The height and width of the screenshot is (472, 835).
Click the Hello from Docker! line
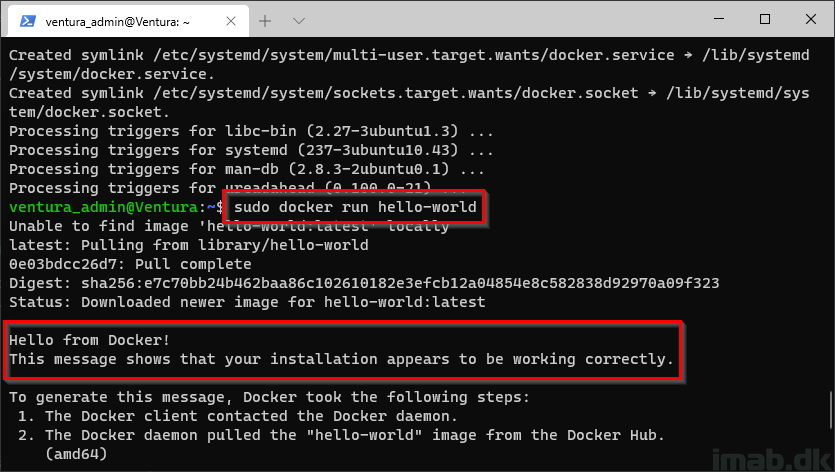[x=89, y=340]
